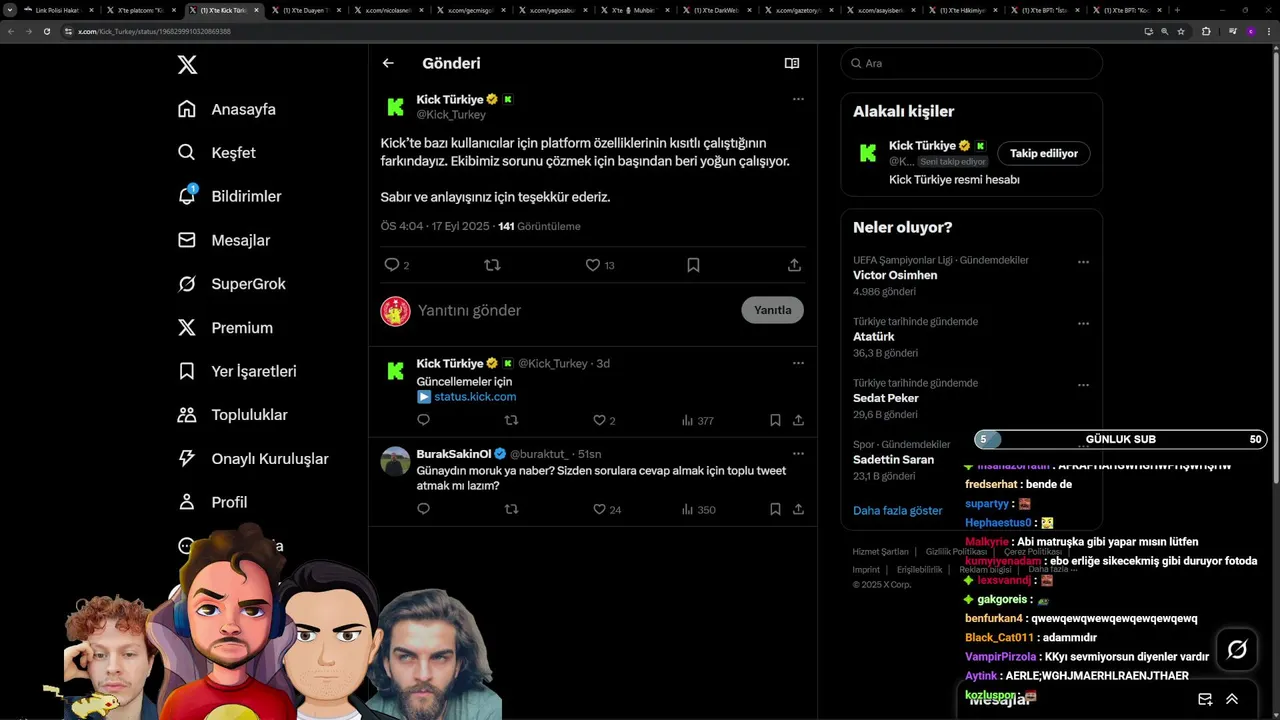Click Daha fazla göster link
This screenshot has width=1280, height=720.
pos(897,510)
